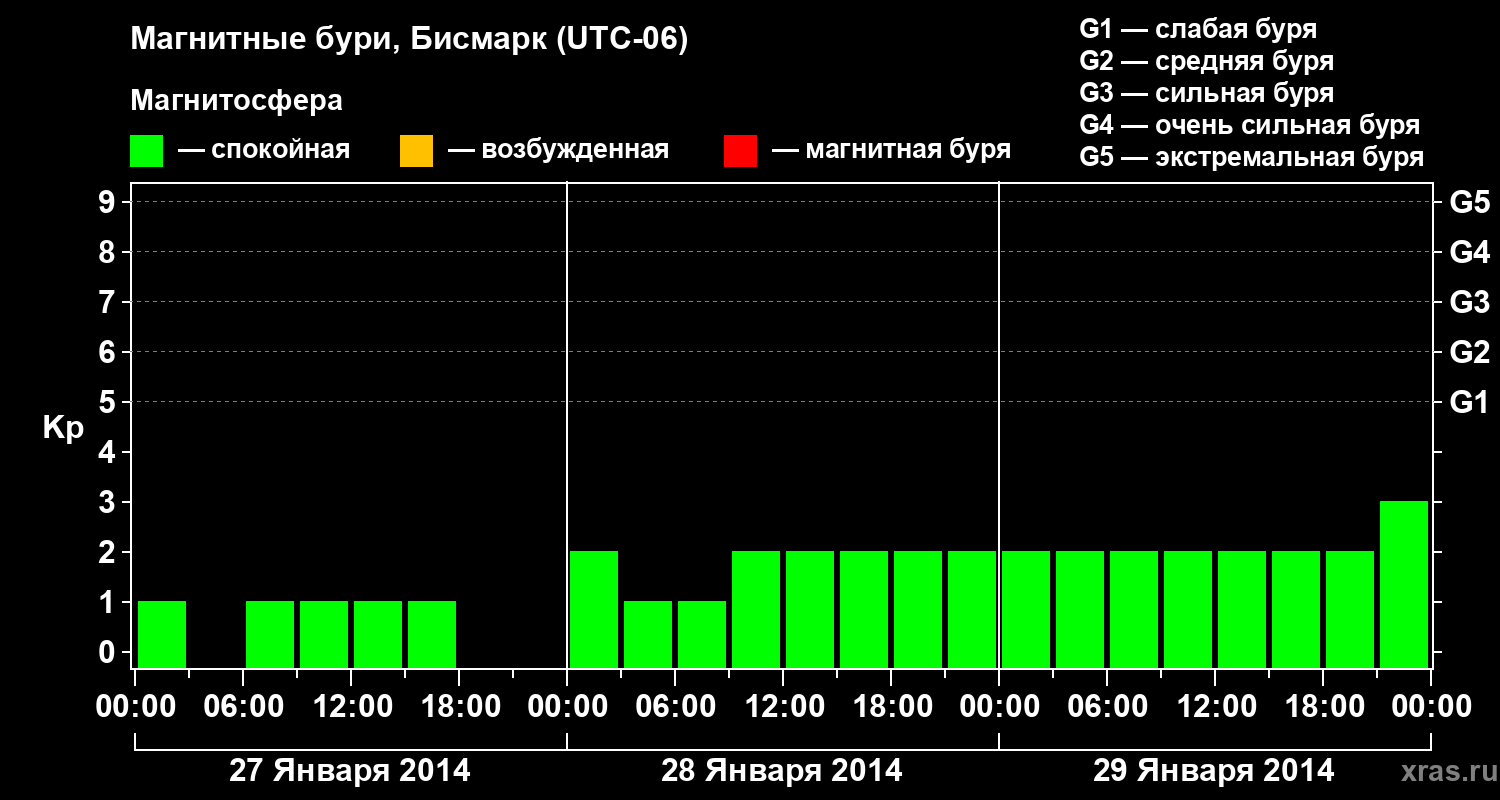Click the Магнитосфера subtitle
The width and height of the screenshot is (1500, 800).
click(237, 101)
